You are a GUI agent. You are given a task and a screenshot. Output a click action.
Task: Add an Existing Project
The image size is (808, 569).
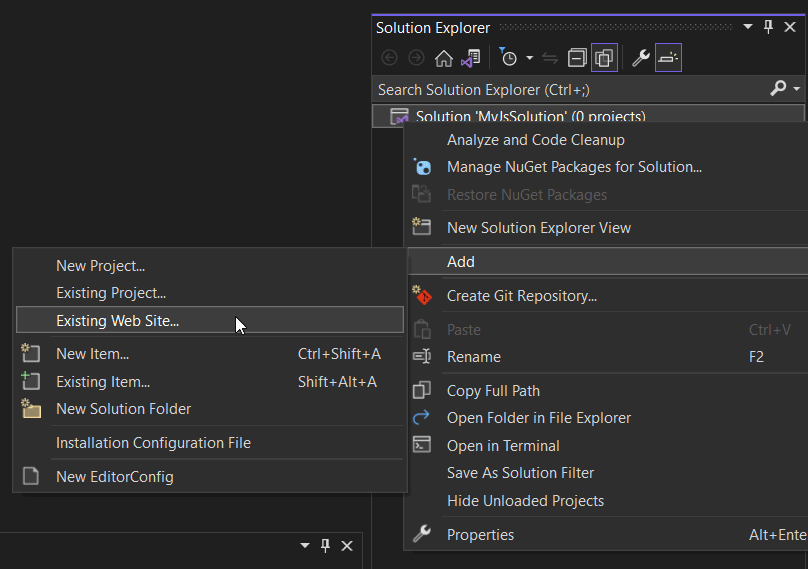click(x=111, y=293)
